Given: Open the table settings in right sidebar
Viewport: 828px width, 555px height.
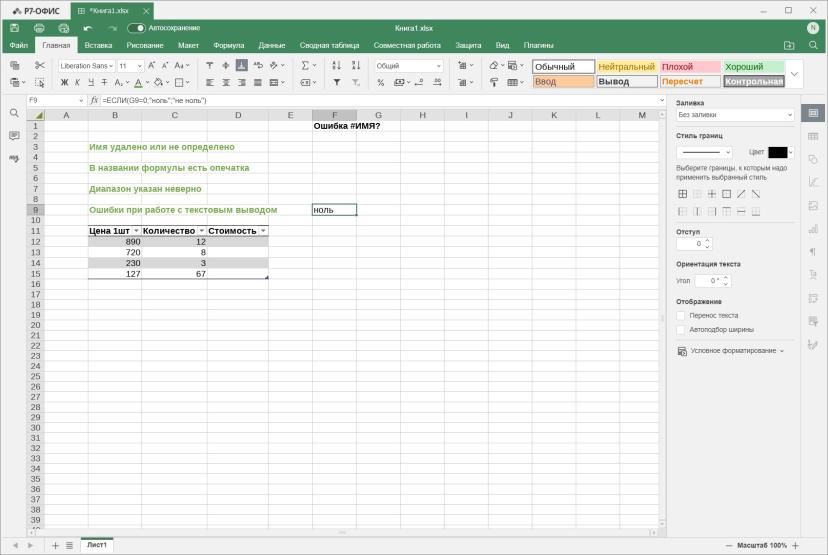Looking at the screenshot, I should tap(813, 136).
